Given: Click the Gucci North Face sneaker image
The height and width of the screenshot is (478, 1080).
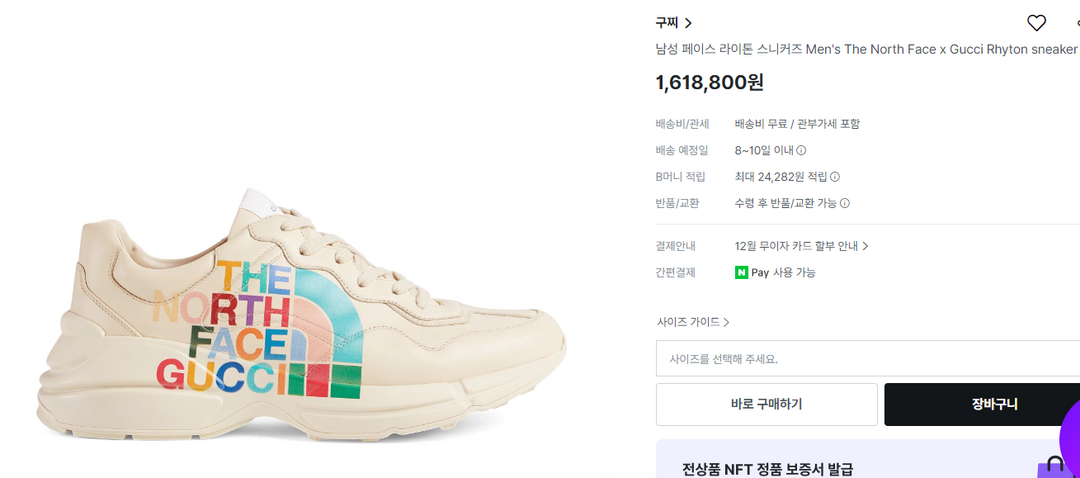Looking at the screenshot, I should point(301,315).
